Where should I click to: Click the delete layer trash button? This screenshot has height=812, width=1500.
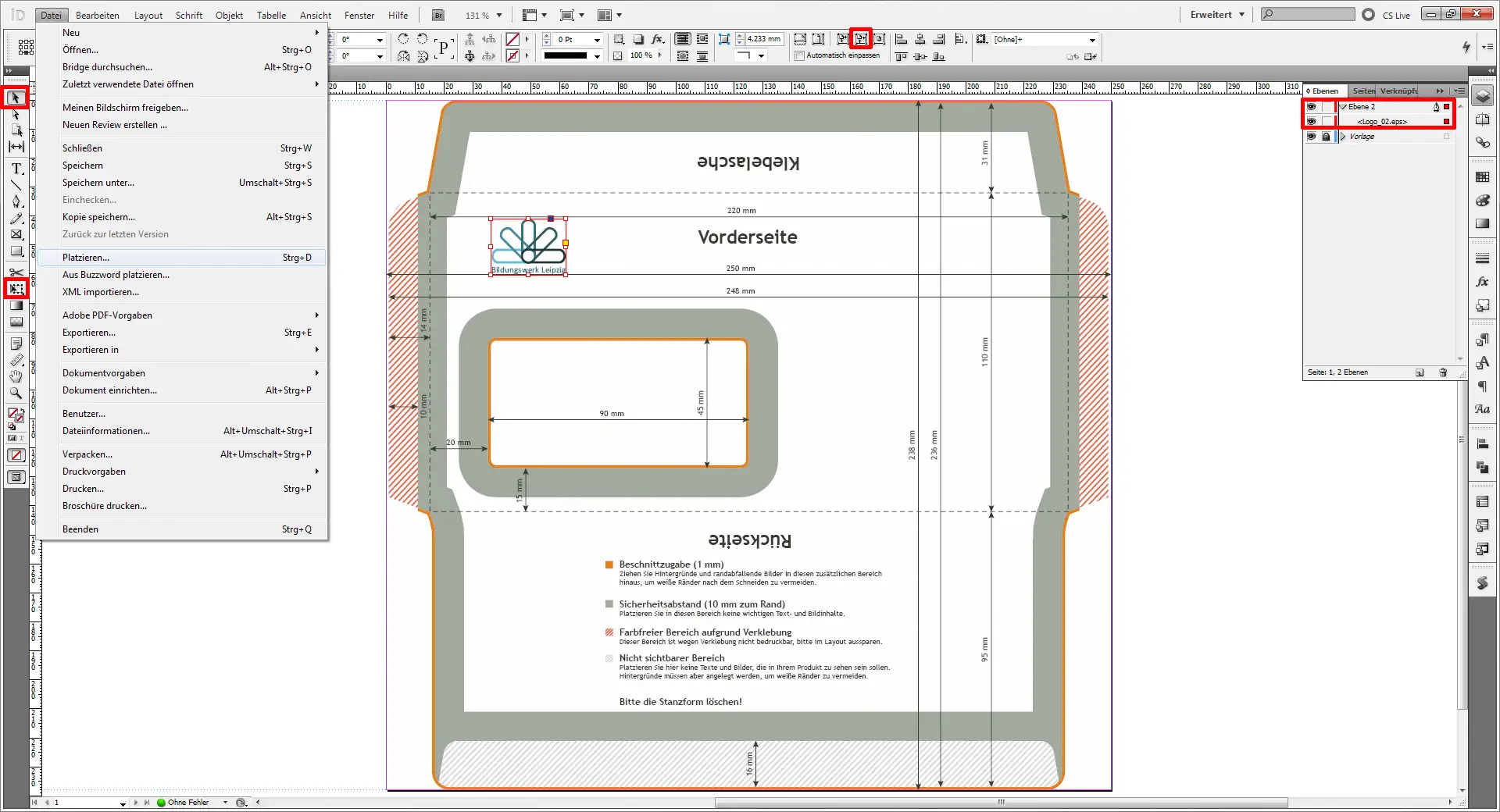point(1443,372)
